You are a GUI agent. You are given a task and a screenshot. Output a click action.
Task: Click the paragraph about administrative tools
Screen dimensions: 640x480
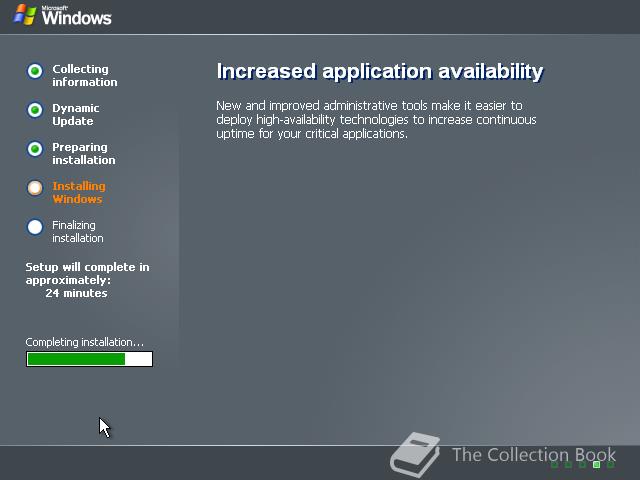(376, 120)
